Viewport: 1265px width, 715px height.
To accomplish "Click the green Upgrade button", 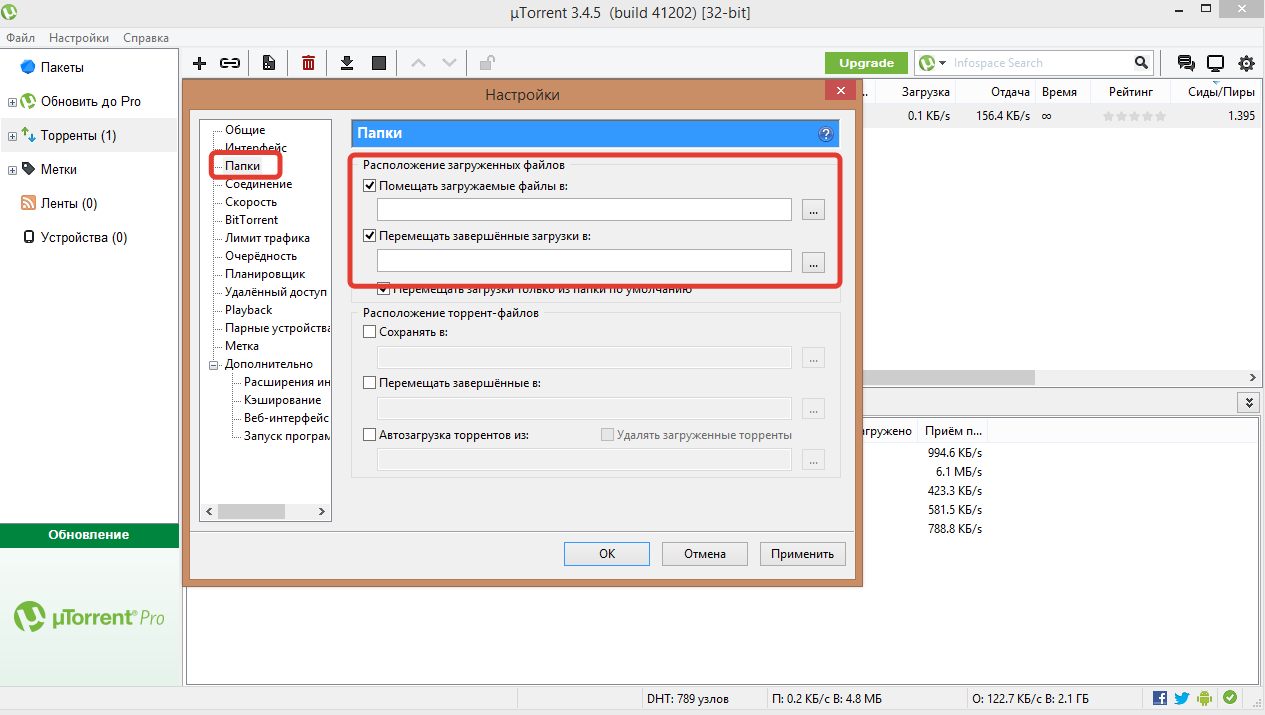I will coord(866,63).
